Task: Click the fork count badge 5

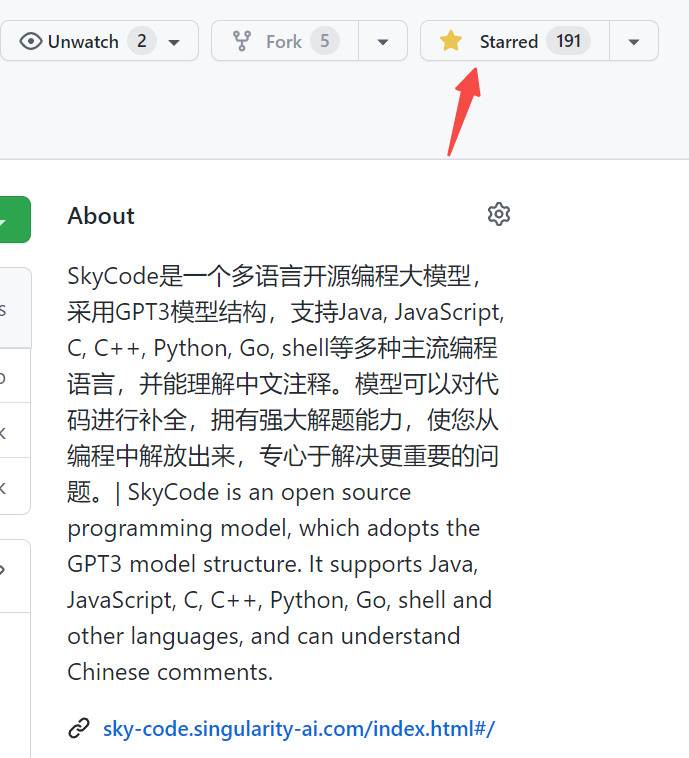Action: pos(325,41)
